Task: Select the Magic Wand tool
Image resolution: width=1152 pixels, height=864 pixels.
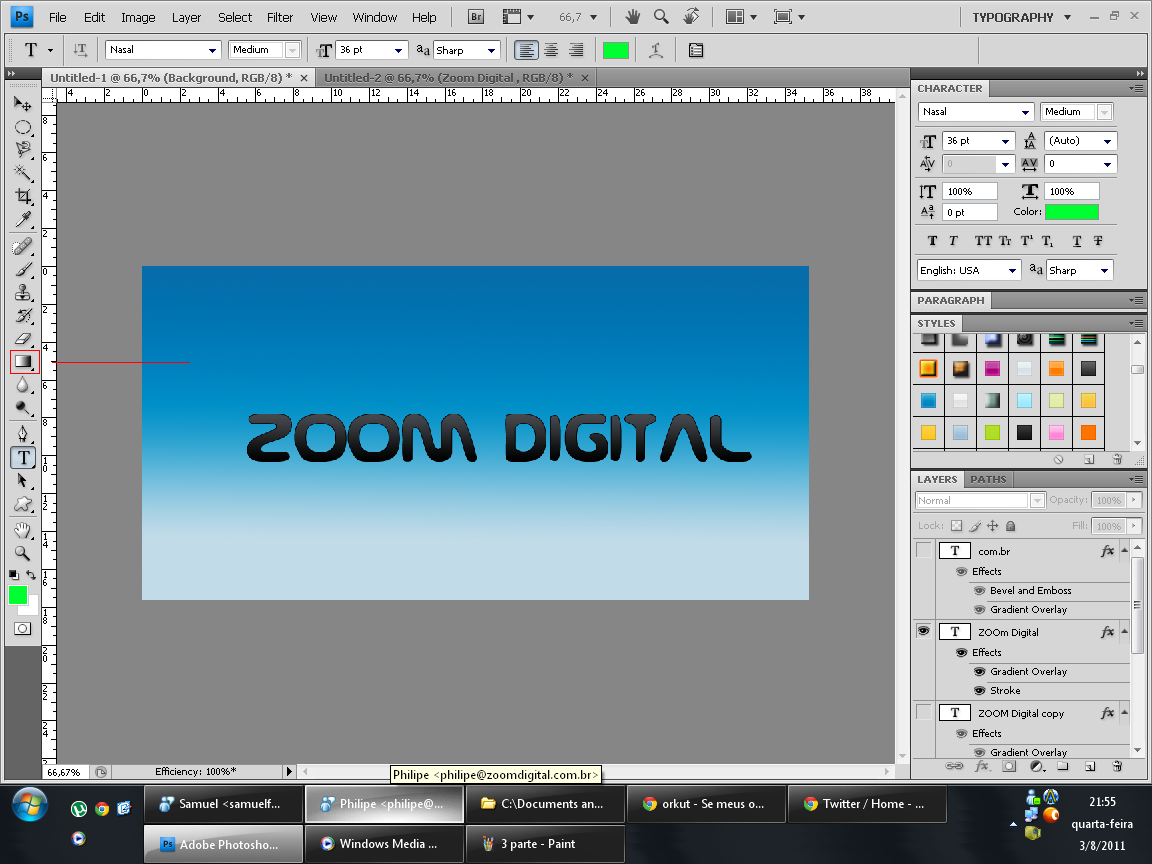Action: (x=23, y=173)
